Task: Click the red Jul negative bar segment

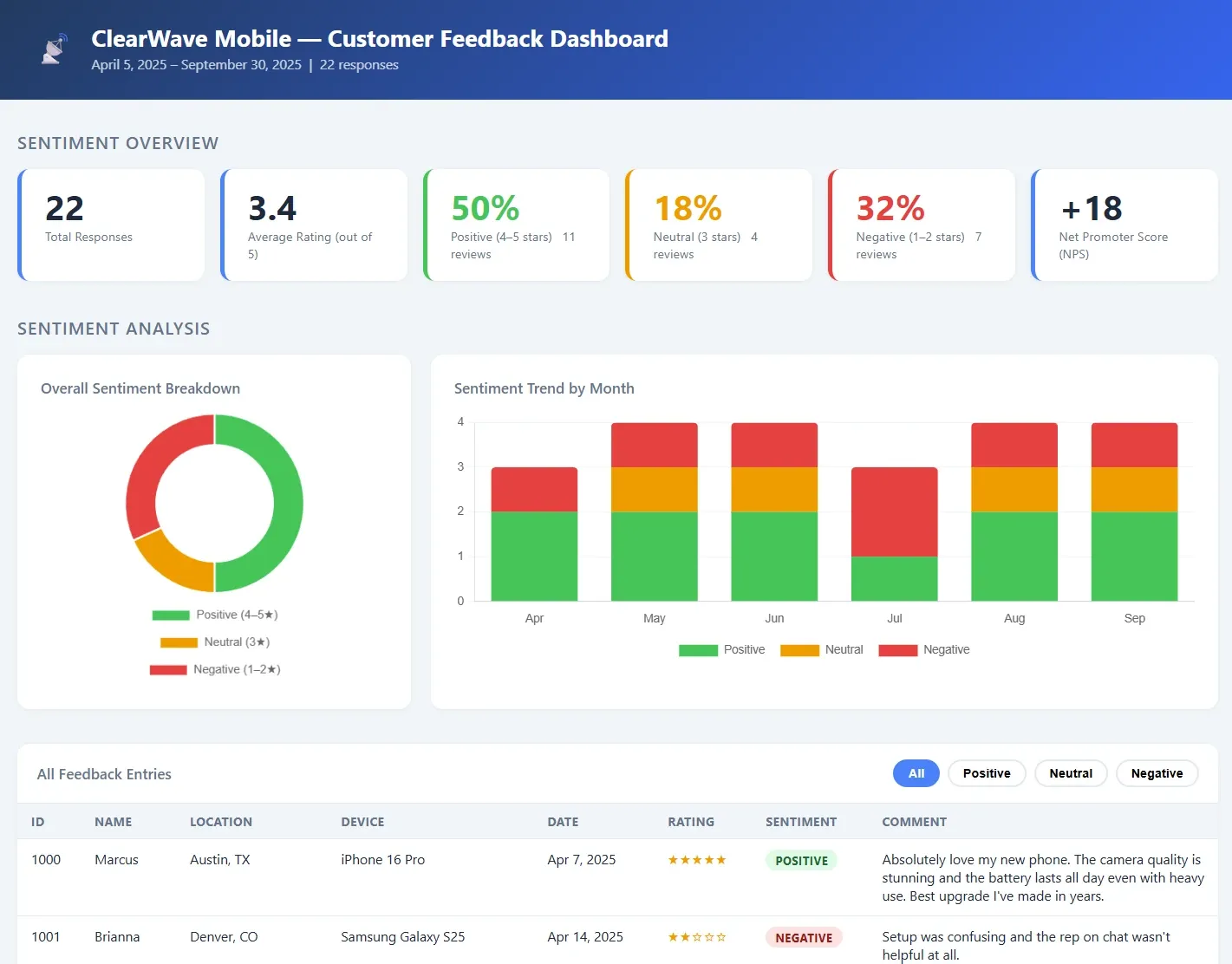Action: (895, 511)
